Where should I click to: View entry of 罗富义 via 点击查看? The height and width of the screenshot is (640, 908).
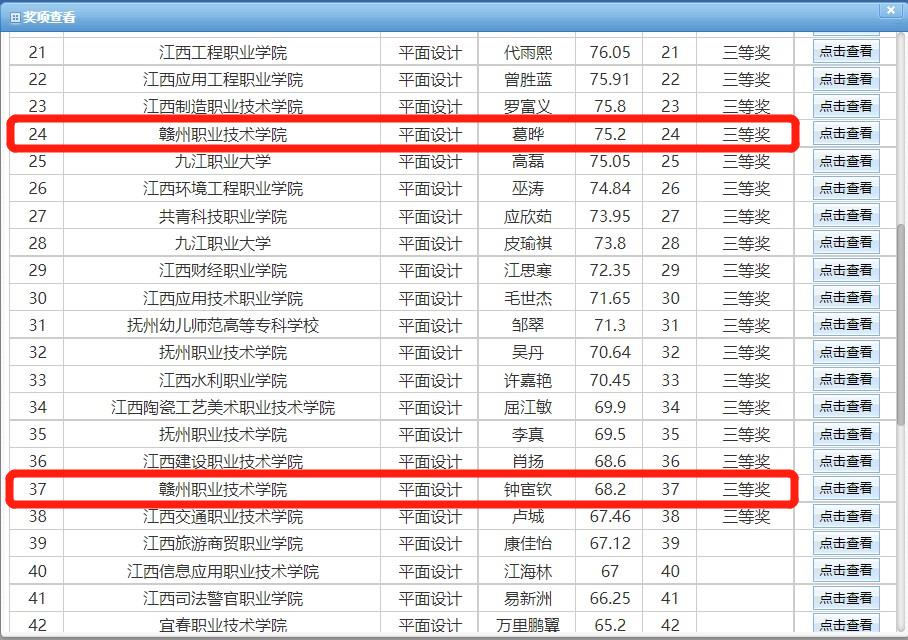[846, 106]
